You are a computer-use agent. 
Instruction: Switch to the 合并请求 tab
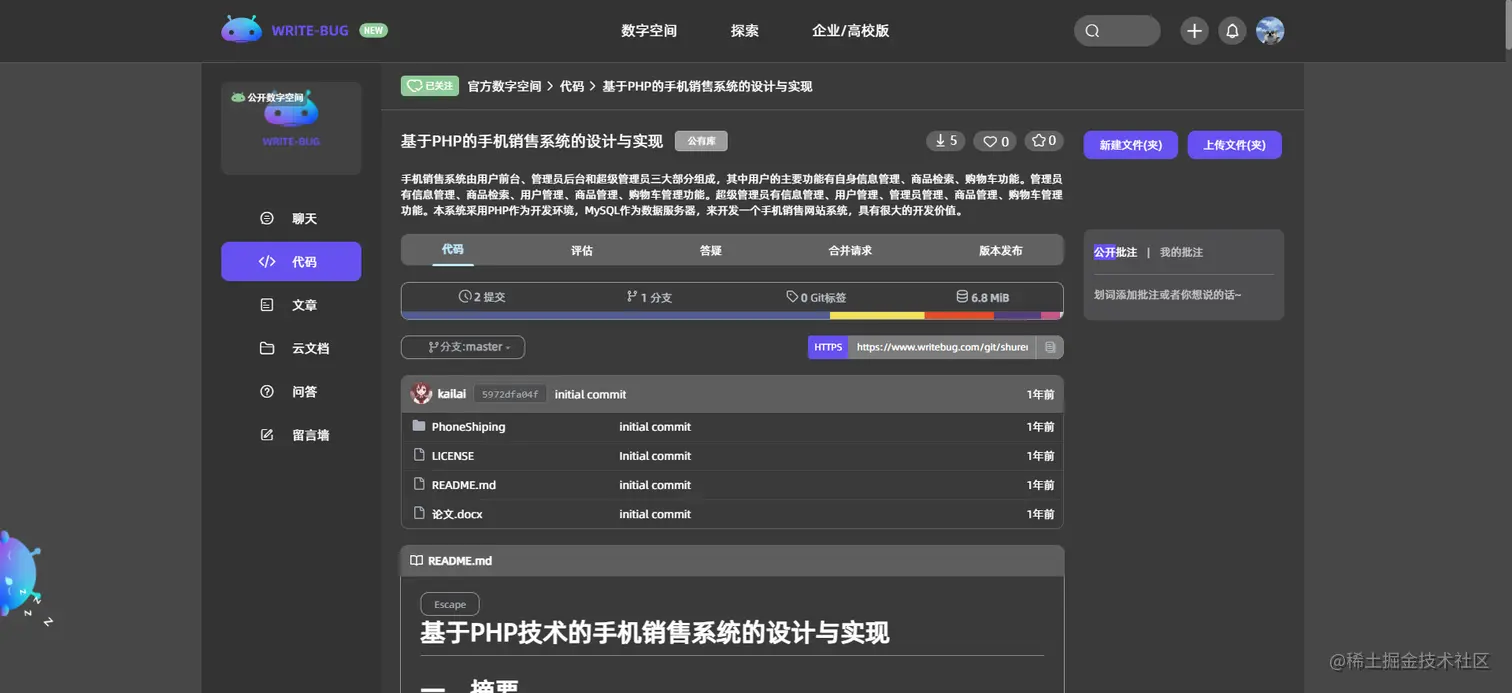pos(849,250)
